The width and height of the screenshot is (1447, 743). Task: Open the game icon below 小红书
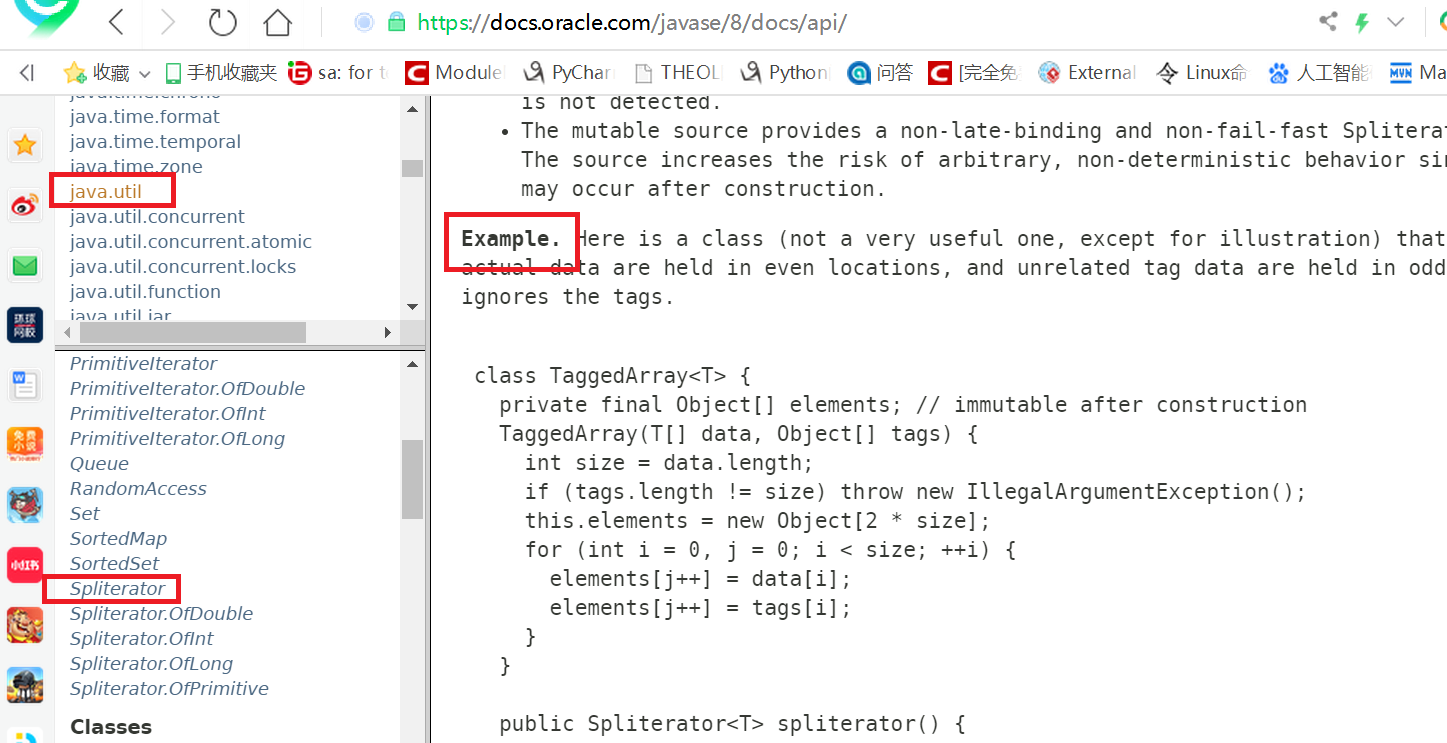tap(25, 625)
